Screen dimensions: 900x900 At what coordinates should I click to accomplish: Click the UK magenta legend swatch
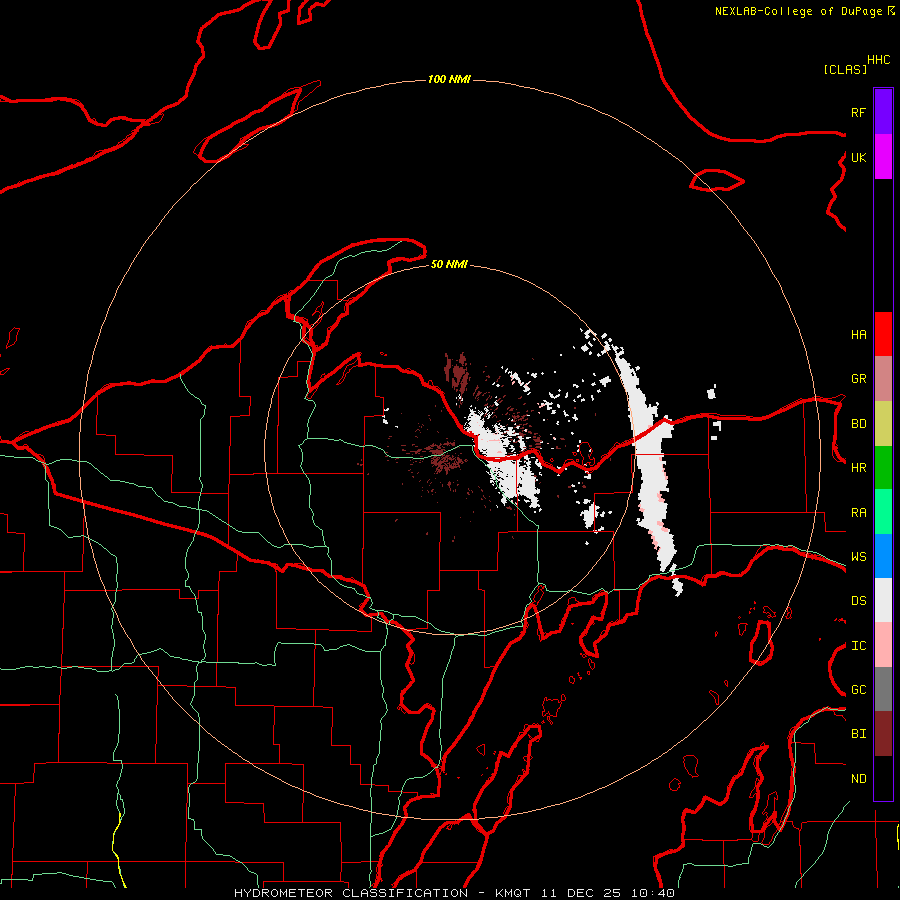[x=883, y=157]
